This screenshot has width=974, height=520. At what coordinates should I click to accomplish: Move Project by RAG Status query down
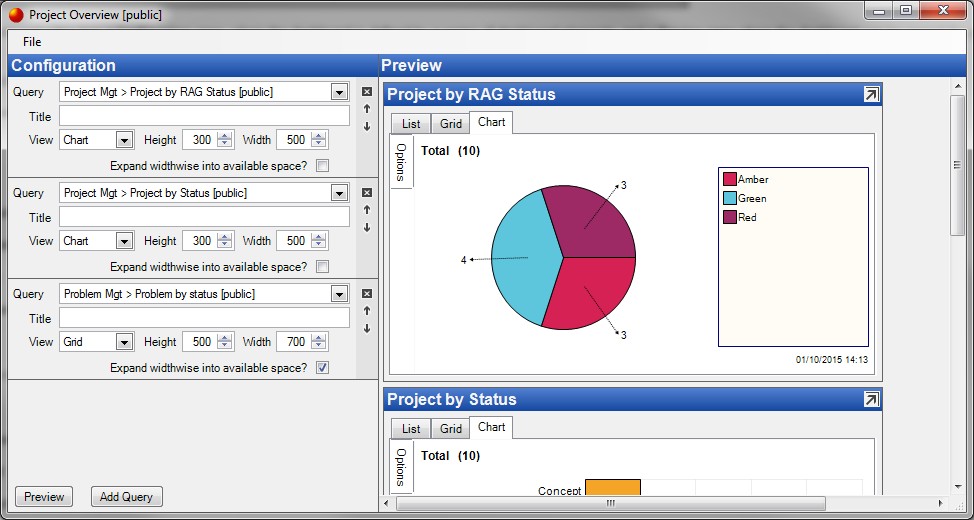366,126
